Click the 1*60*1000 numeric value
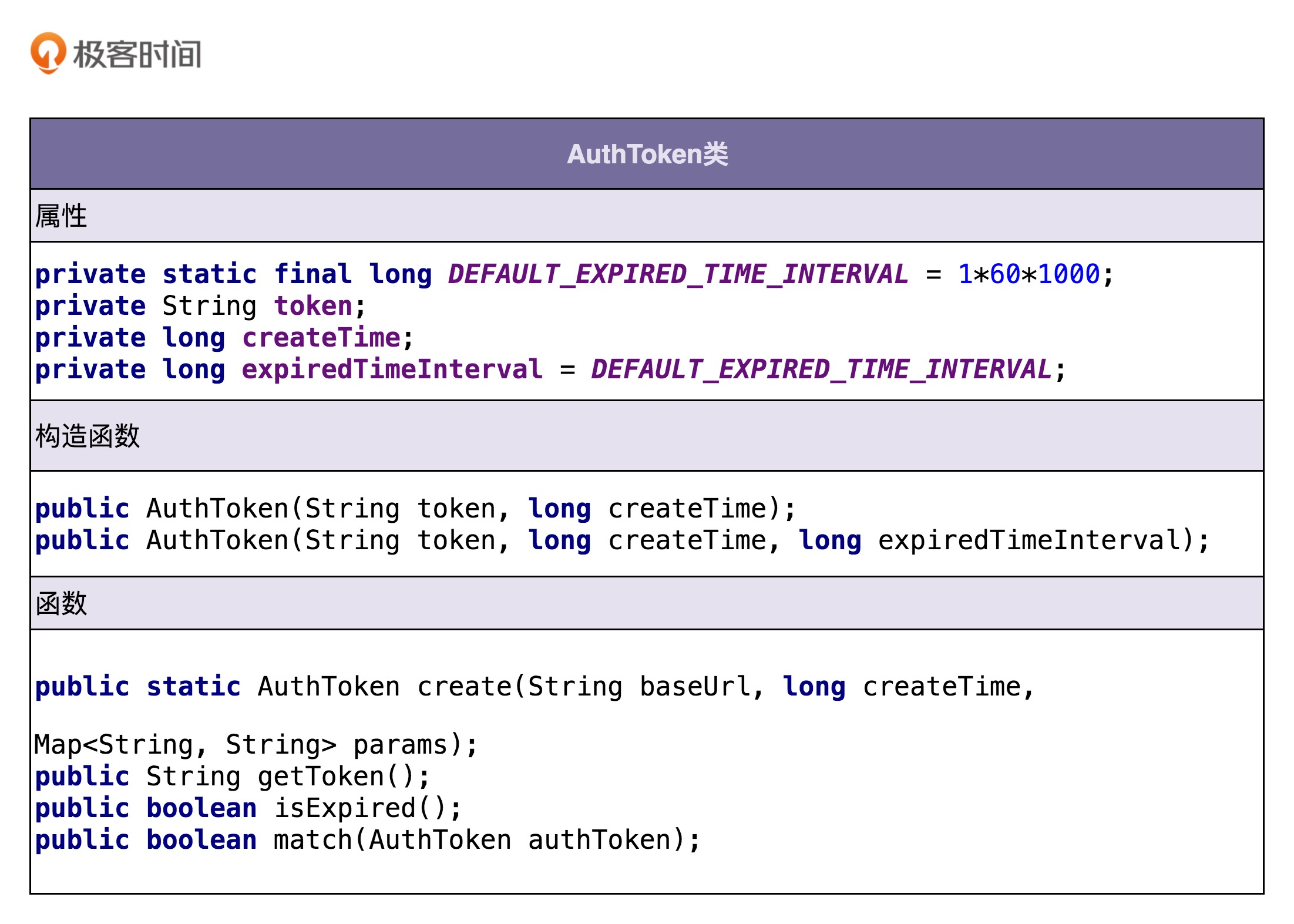 coord(1028,274)
